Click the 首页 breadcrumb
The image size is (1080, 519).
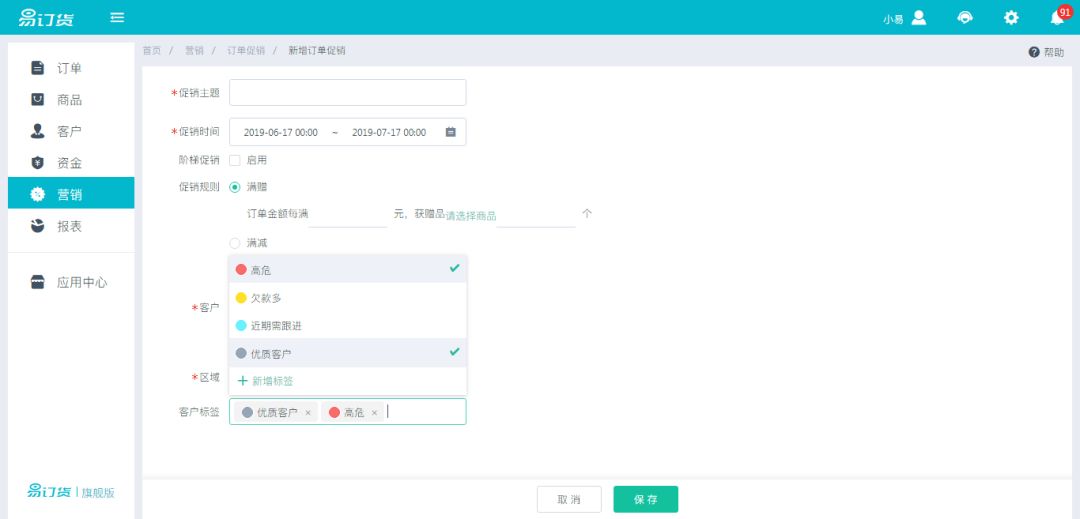(x=152, y=51)
